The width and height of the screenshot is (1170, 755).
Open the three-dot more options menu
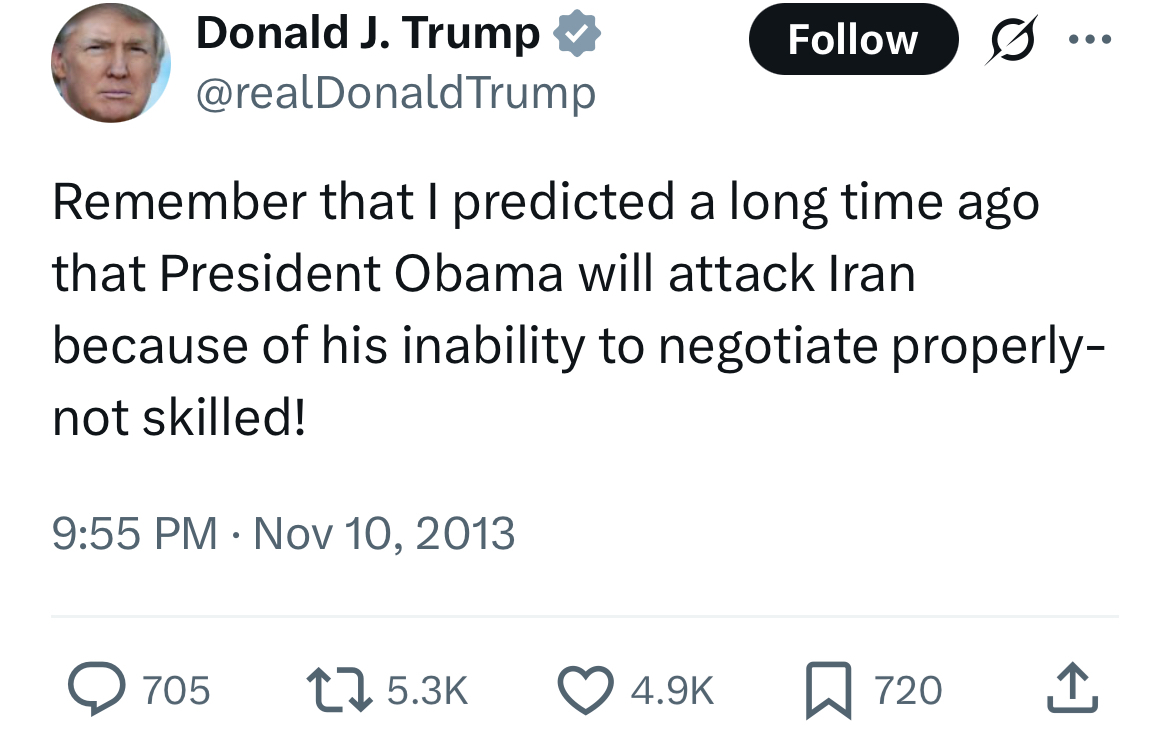[1090, 40]
